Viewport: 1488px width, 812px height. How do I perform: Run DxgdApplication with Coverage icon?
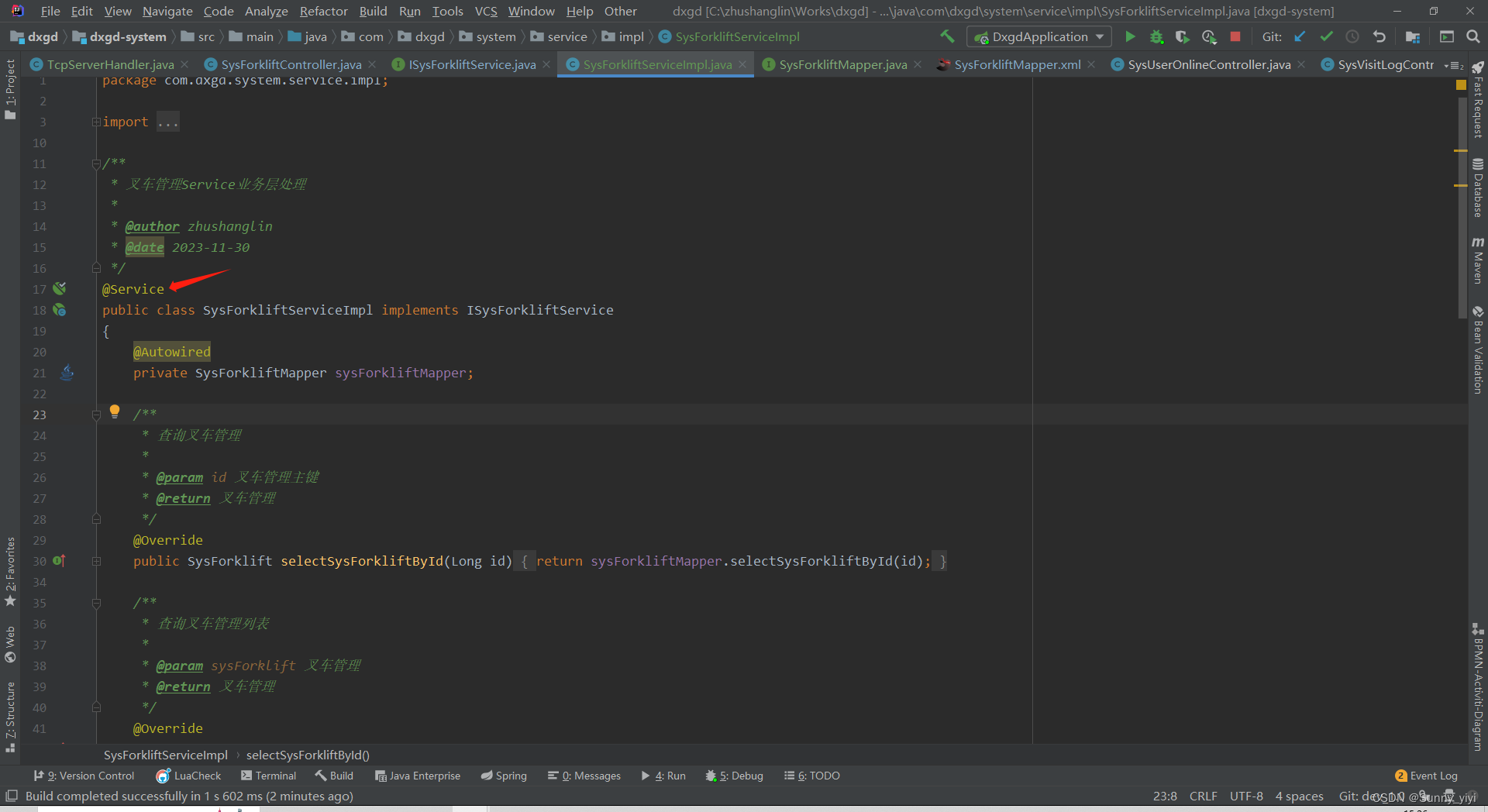pos(1182,36)
